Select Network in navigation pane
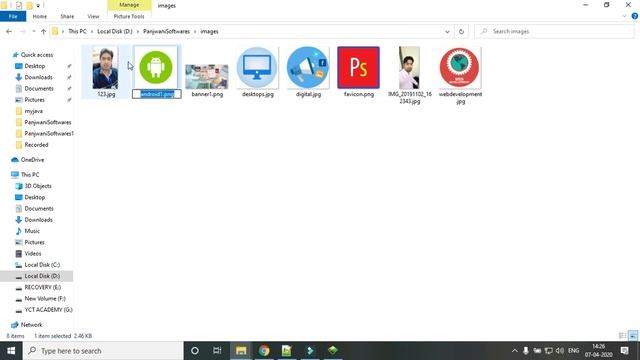Image resolution: width=640 pixels, height=360 pixels. pos(31,325)
